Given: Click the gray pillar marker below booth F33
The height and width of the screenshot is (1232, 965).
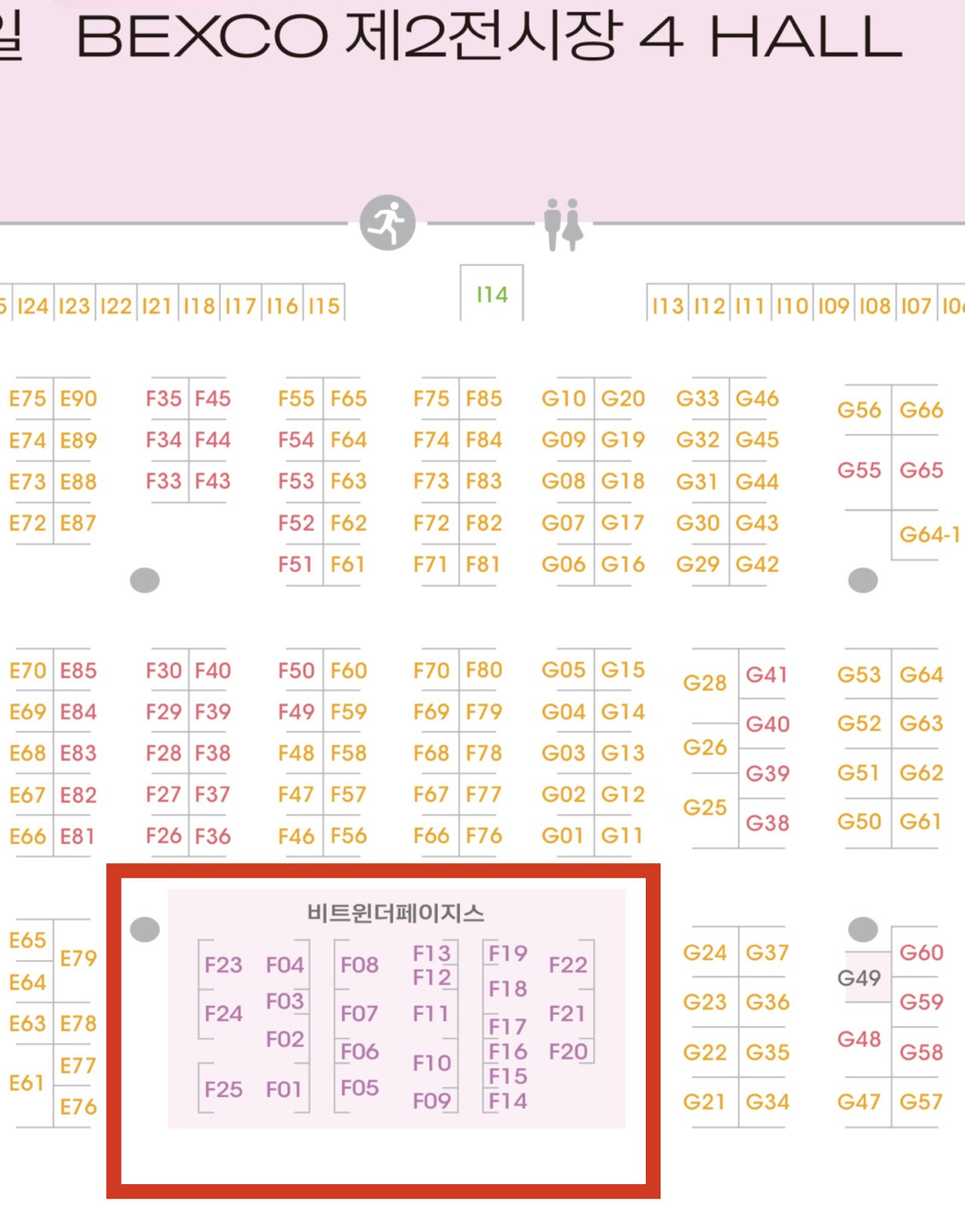Looking at the screenshot, I should pos(145,580).
